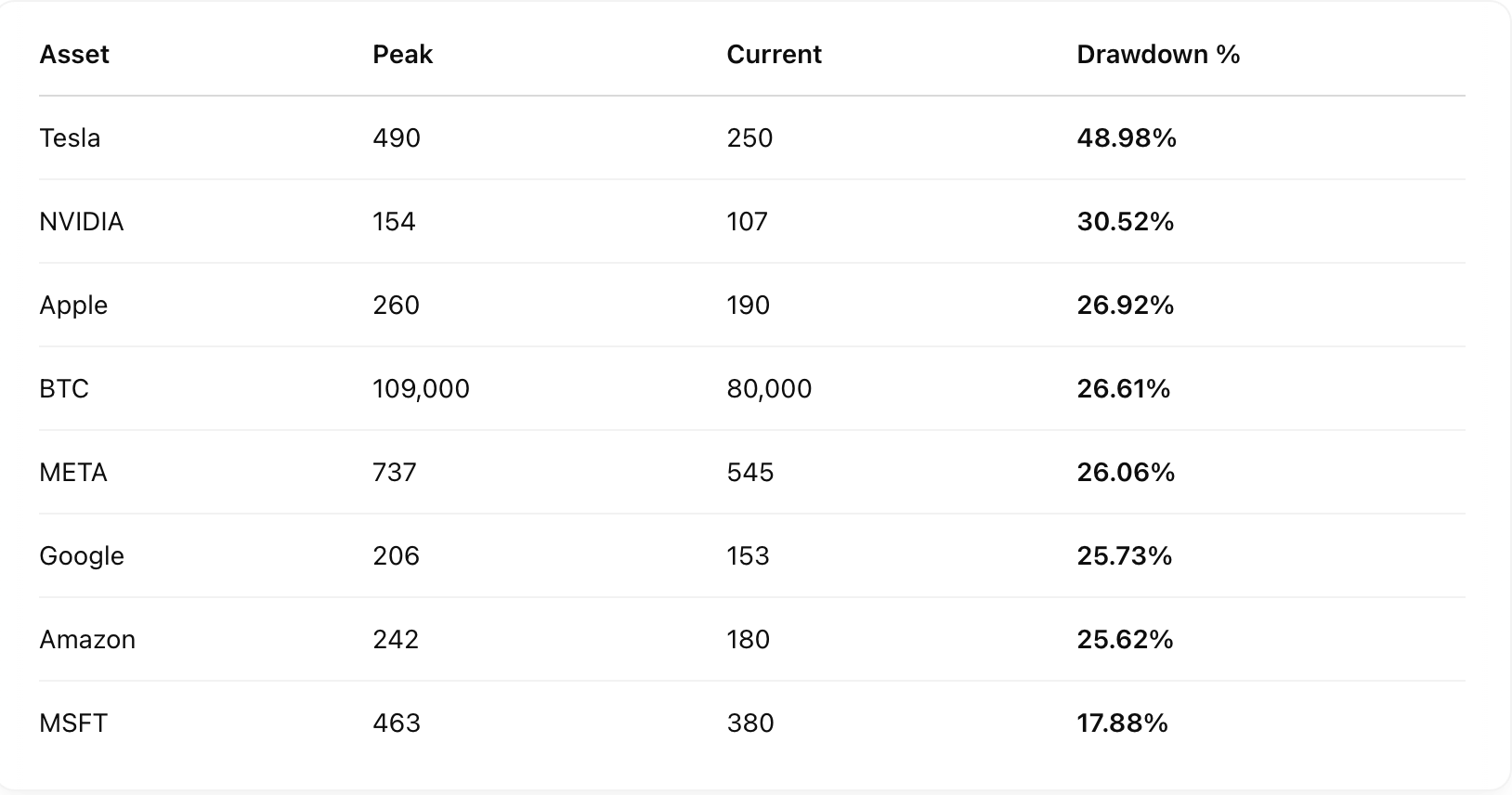Select the Tesla asset cell
Image resolution: width=1512 pixels, height=795 pixels.
[70, 138]
